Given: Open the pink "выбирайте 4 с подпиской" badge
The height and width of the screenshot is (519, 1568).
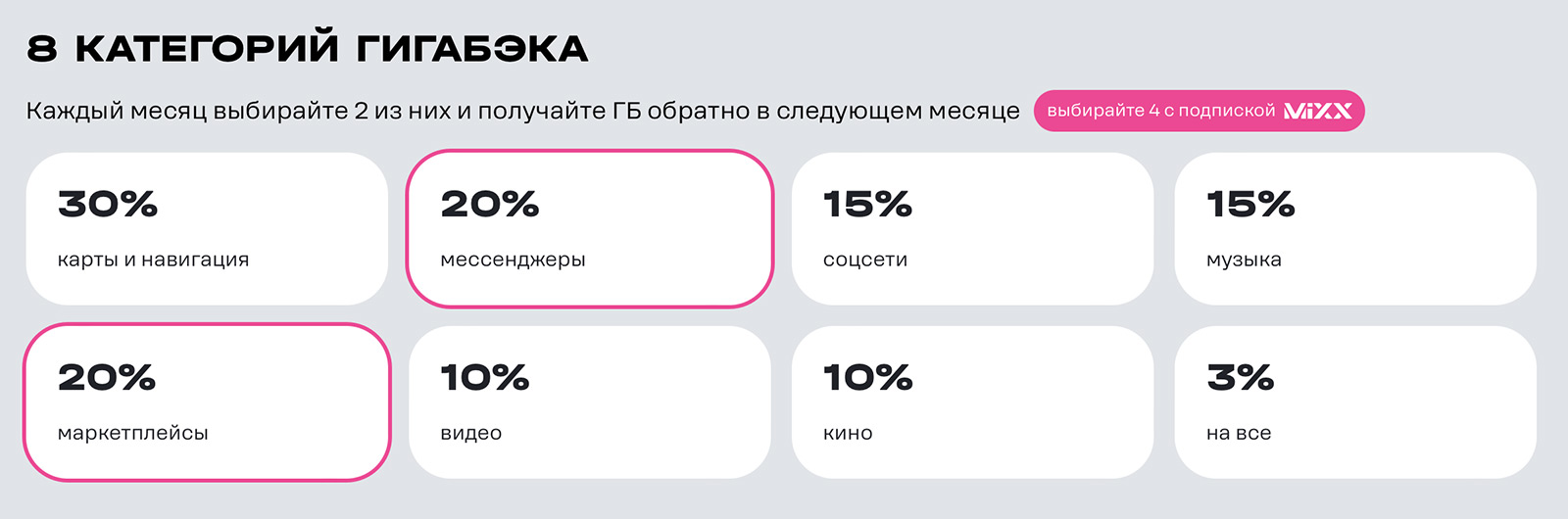Looking at the screenshot, I should 1199,111.
